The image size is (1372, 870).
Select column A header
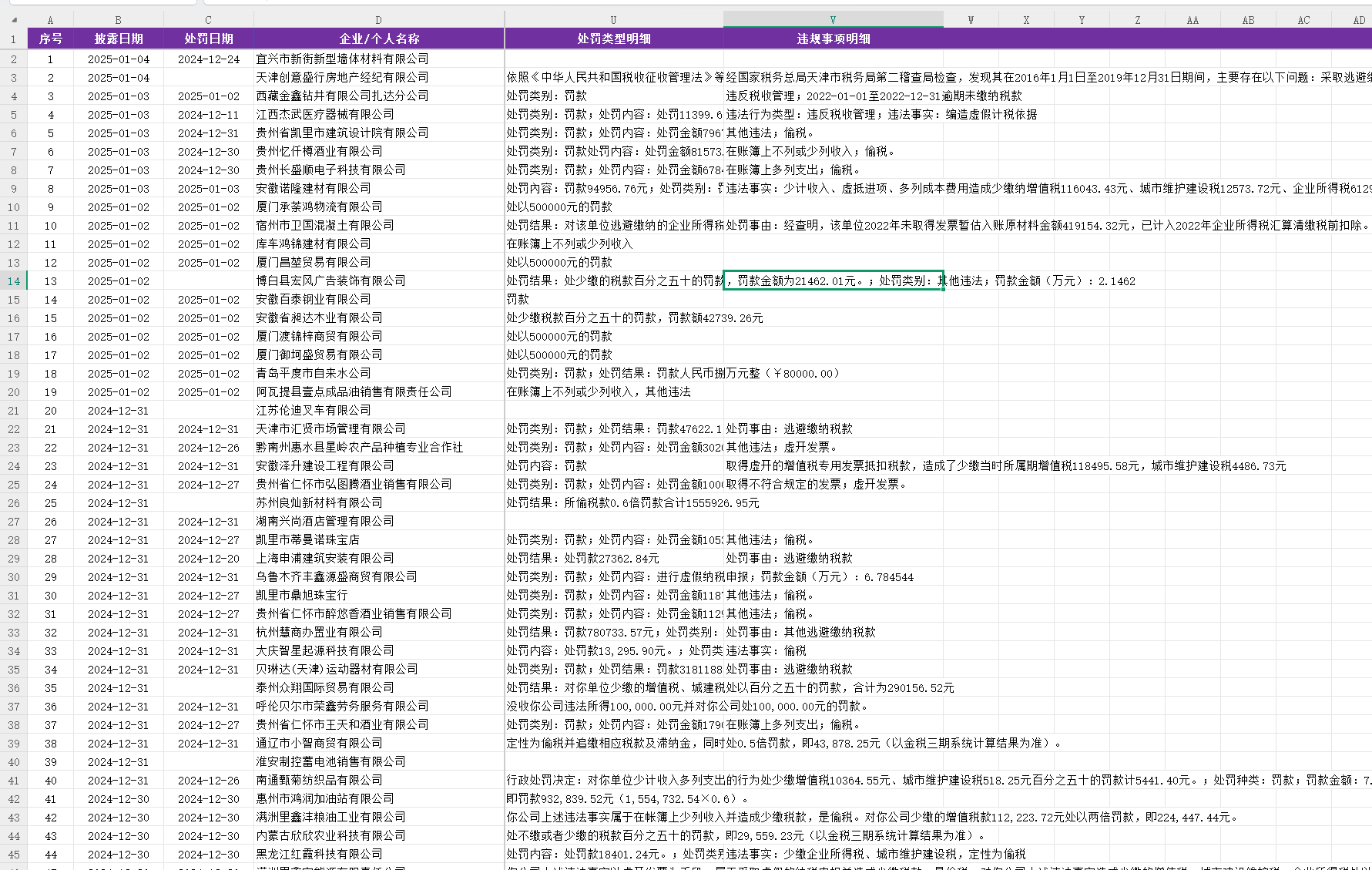pos(50,20)
